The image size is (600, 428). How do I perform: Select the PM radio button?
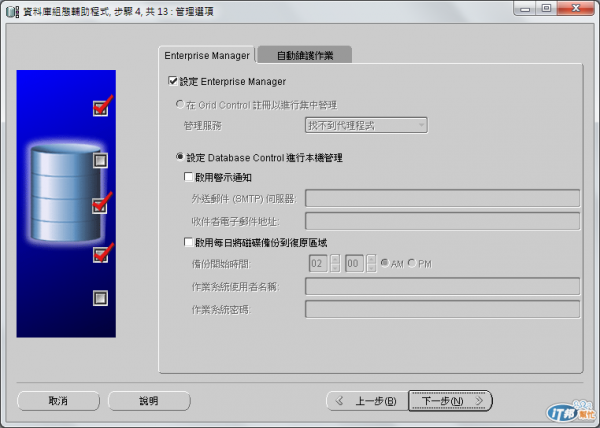(412, 263)
